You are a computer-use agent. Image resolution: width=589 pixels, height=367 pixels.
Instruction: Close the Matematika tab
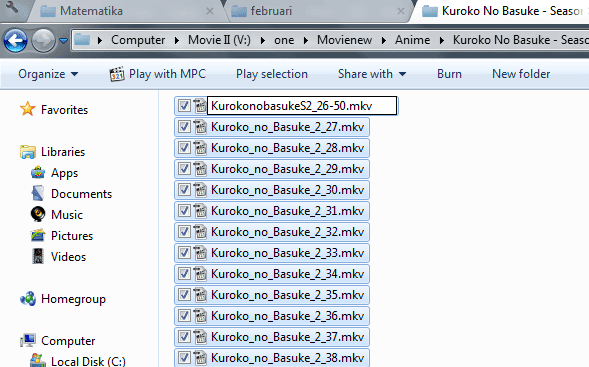pyautogui.click(x=210, y=11)
